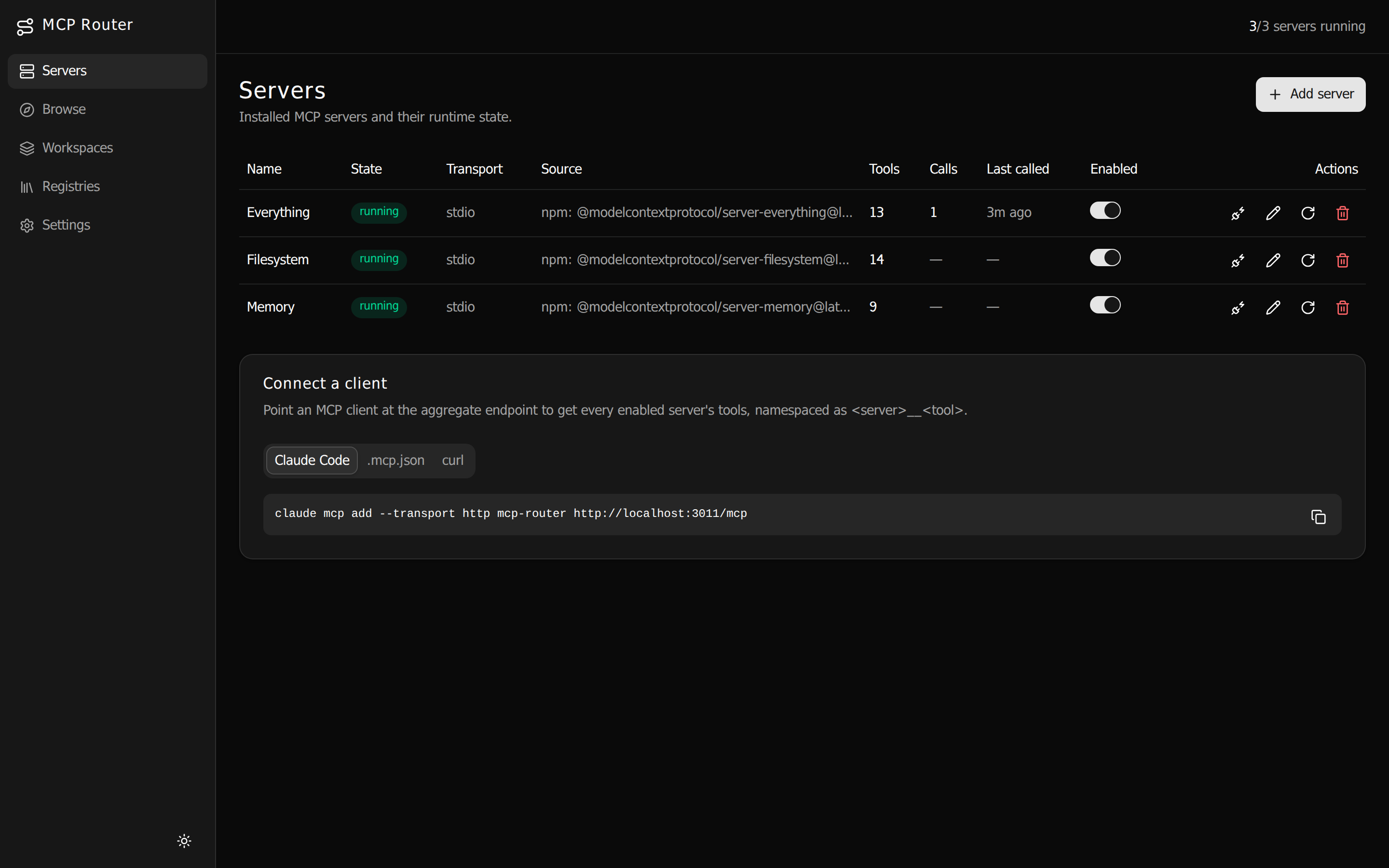Click the MCP Router logo icon
1389x868 pixels.
click(x=25, y=27)
